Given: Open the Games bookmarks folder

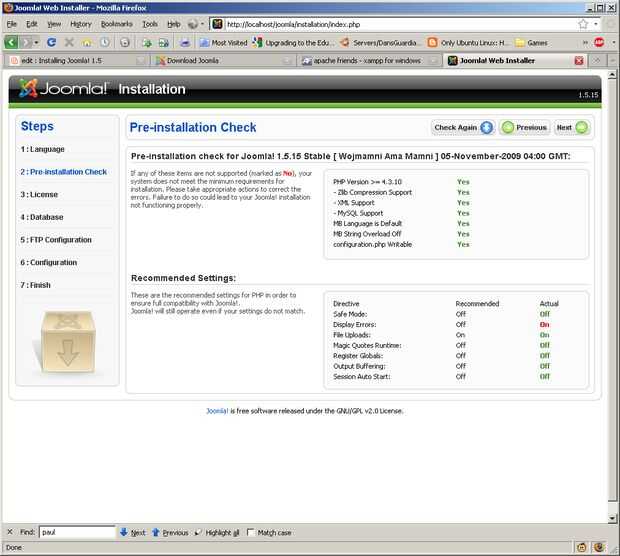Looking at the screenshot, I should [x=532, y=42].
